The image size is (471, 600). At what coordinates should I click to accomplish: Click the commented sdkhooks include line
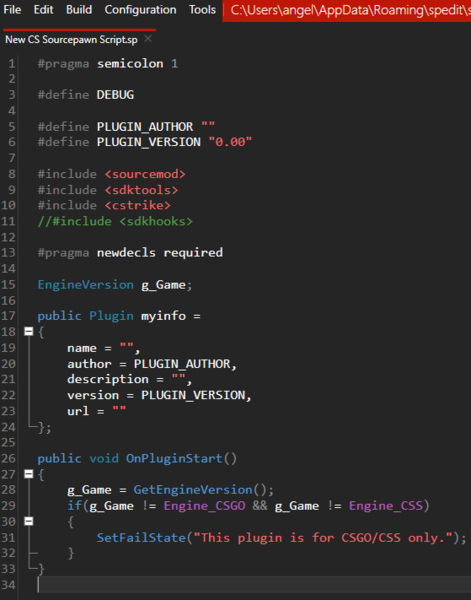[x=115, y=221]
